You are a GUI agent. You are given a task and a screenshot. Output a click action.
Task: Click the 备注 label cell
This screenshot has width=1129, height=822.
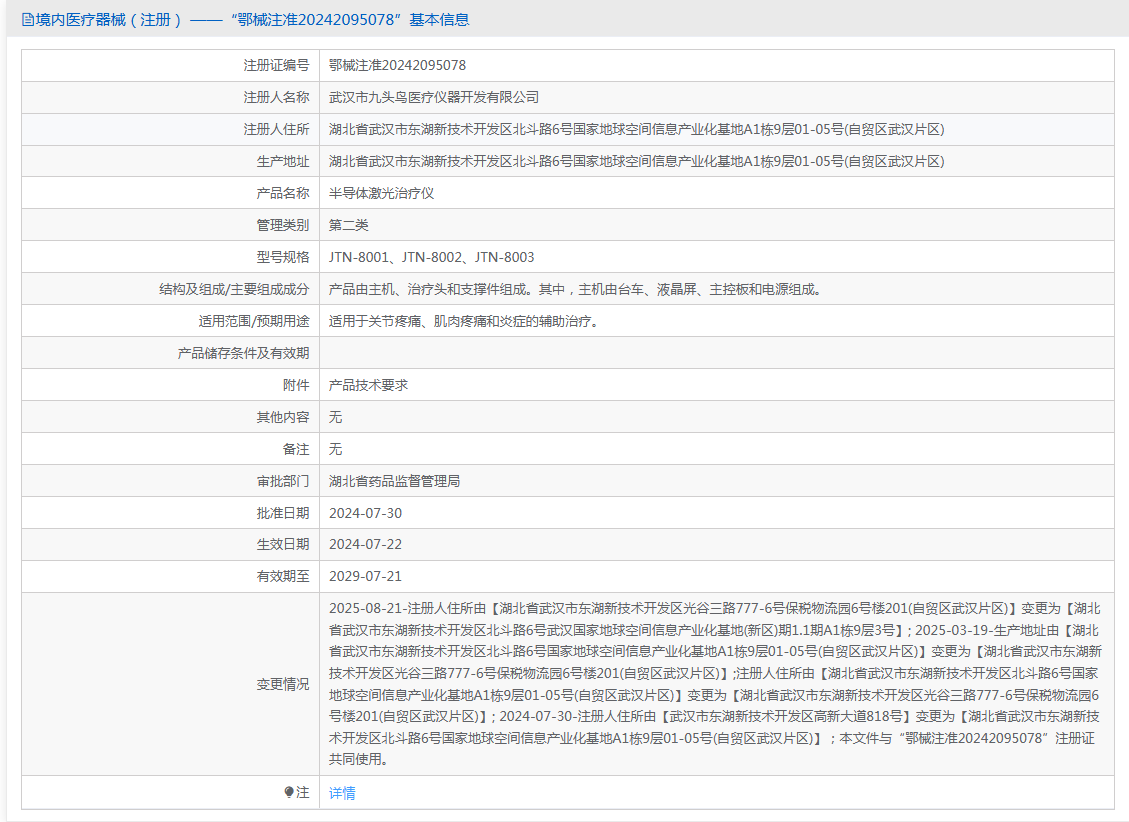tap(171, 449)
